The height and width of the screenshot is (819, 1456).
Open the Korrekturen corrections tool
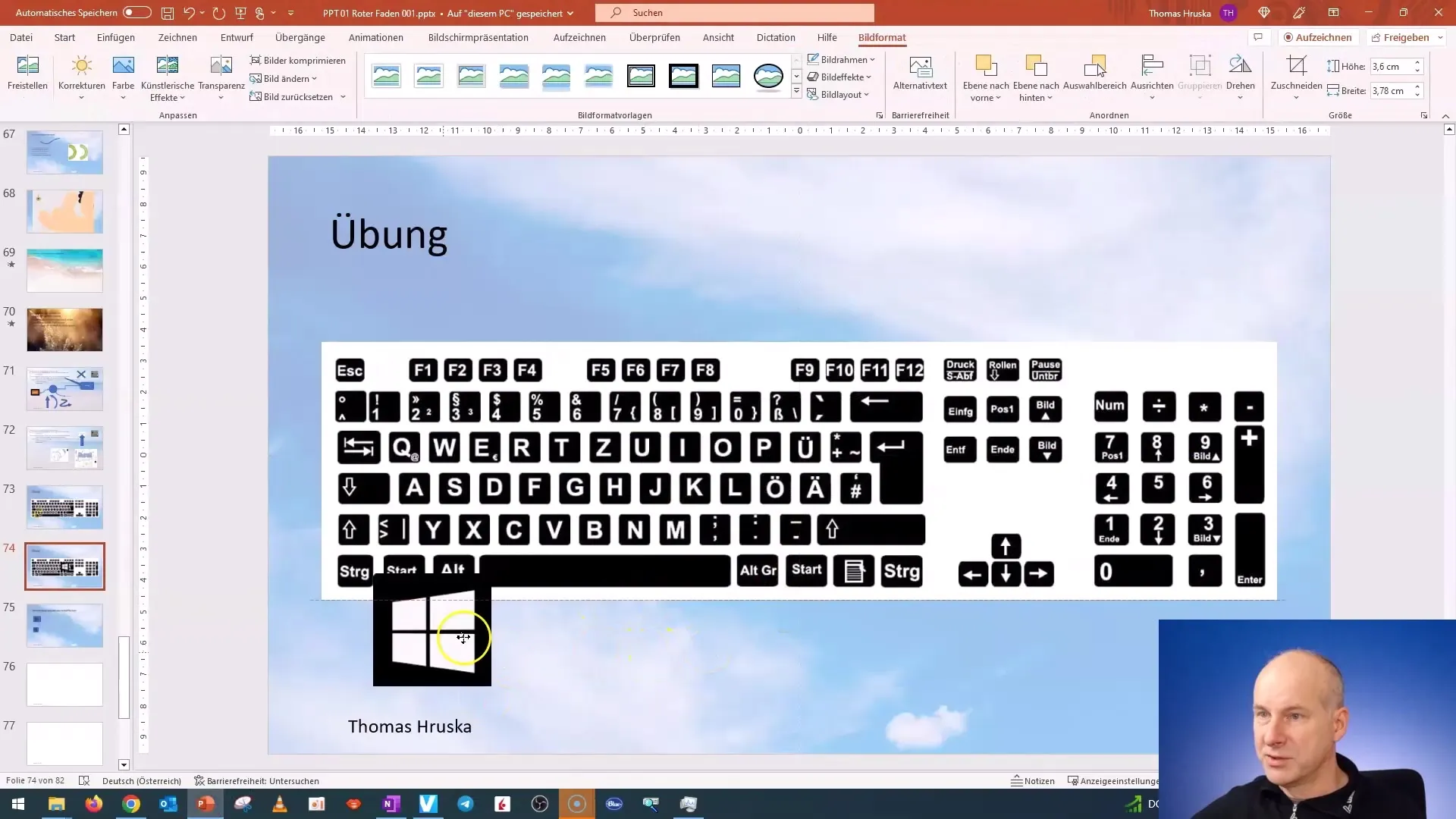tap(81, 67)
